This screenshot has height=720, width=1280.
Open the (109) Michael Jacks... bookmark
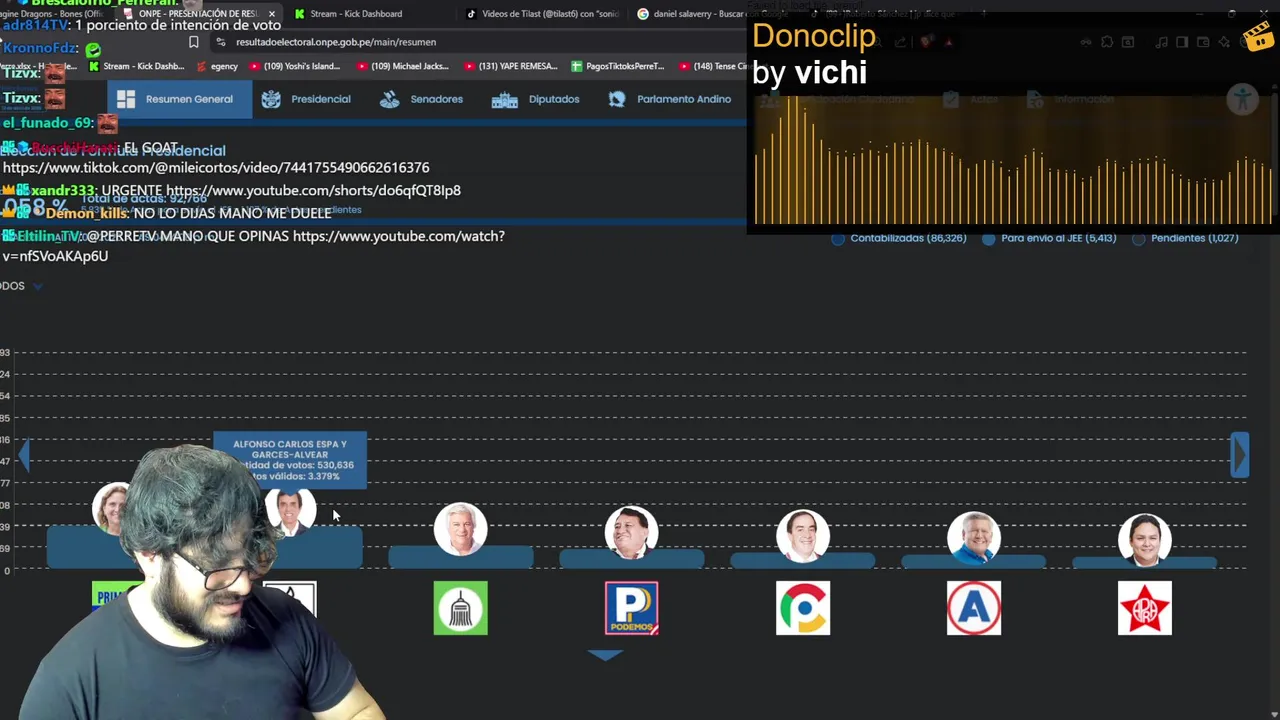tap(402, 66)
